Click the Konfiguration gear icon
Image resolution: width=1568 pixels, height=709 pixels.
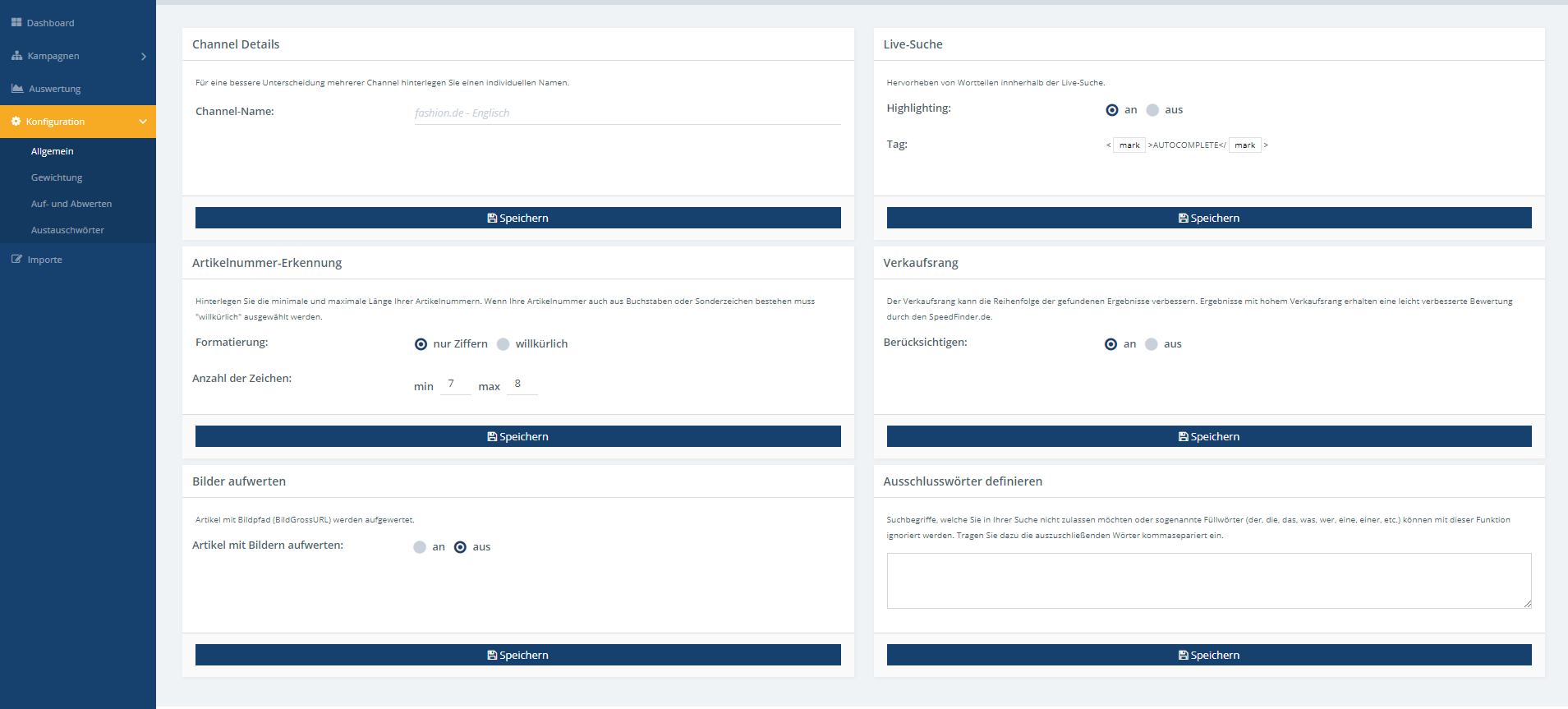[x=16, y=122]
